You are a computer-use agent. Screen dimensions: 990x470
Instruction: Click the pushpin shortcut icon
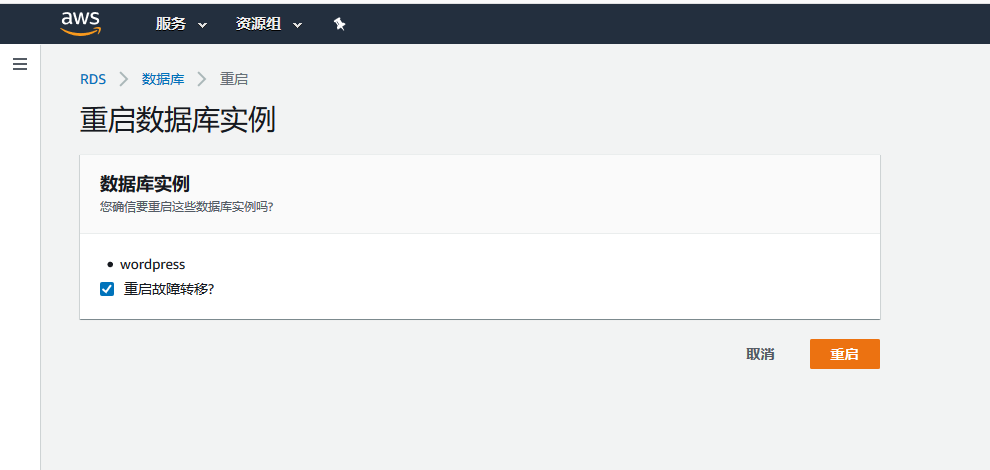(340, 24)
